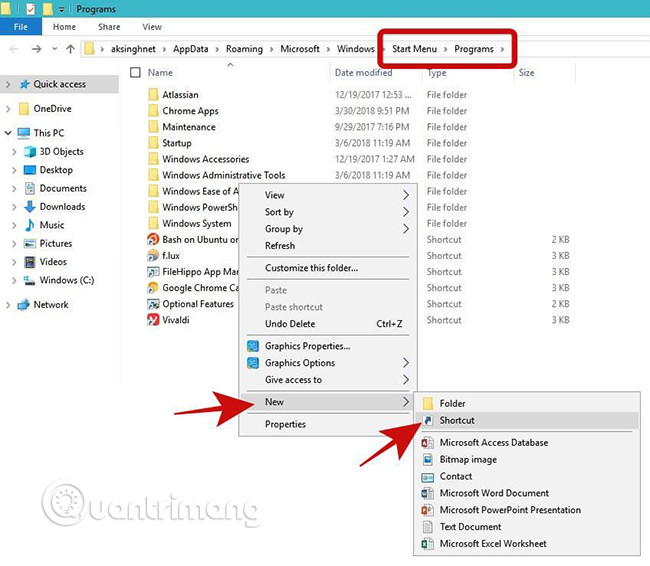The image size is (650, 566).
Task: Select Pictures in the navigation pane
Action: click(x=56, y=243)
